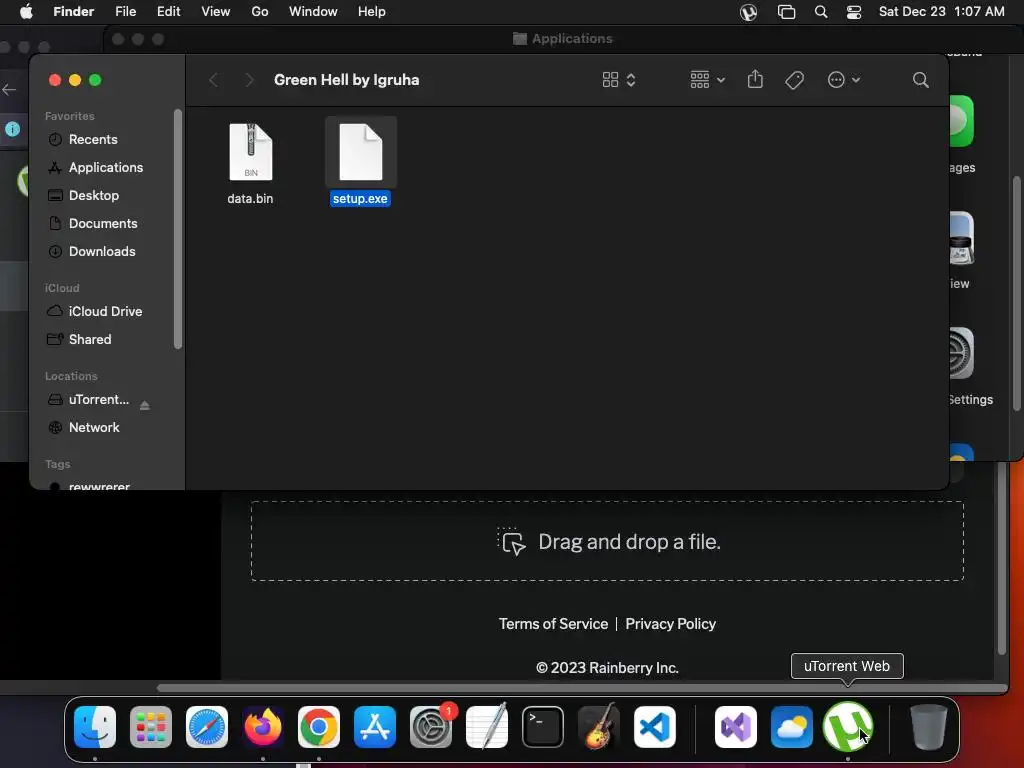
Task: Open the Go menu
Action: coord(260,12)
